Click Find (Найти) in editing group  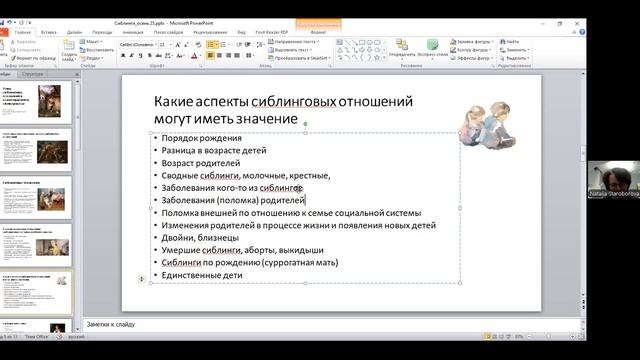(x=510, y=42)
